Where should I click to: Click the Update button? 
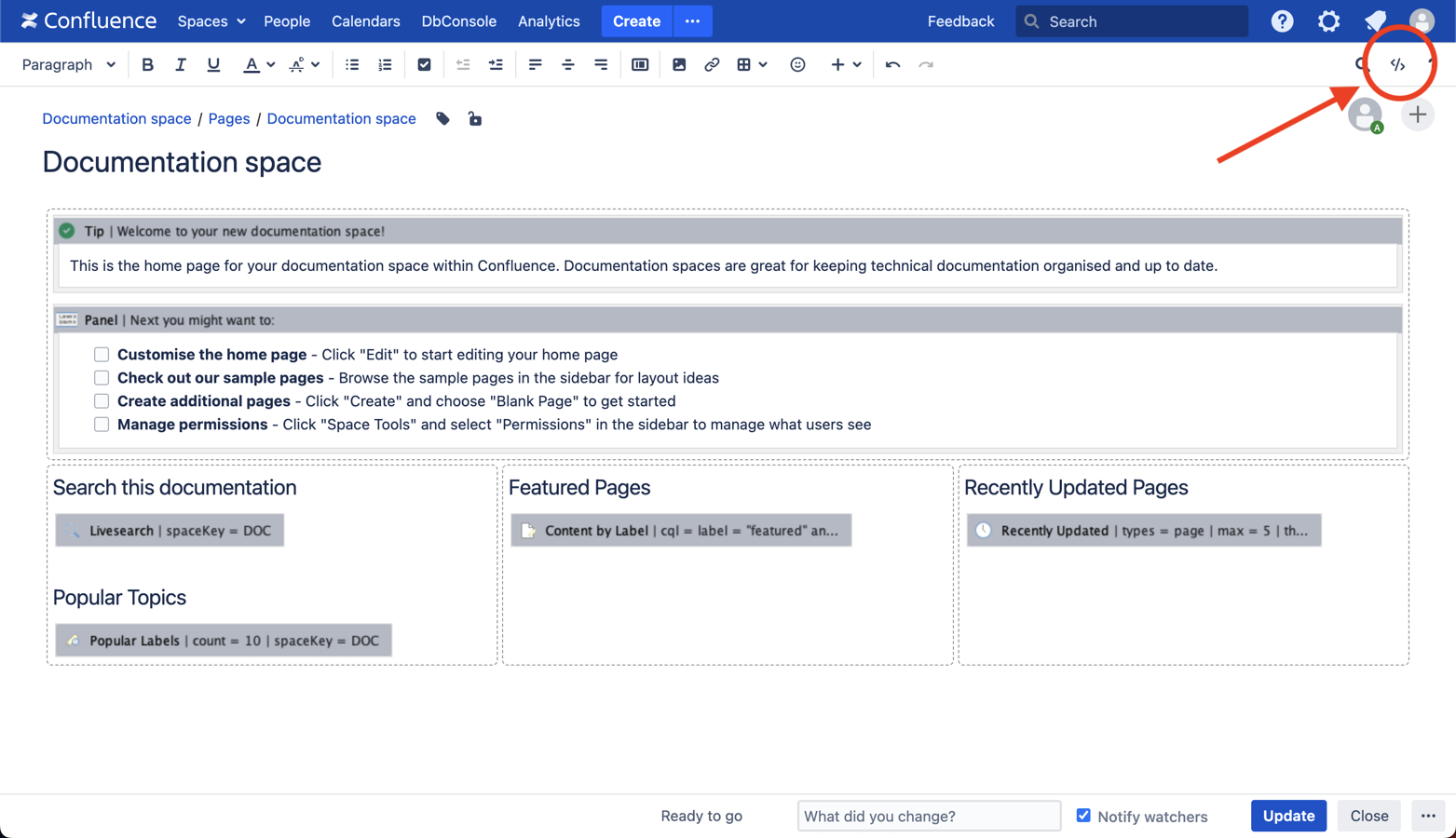click(1288, 816)
